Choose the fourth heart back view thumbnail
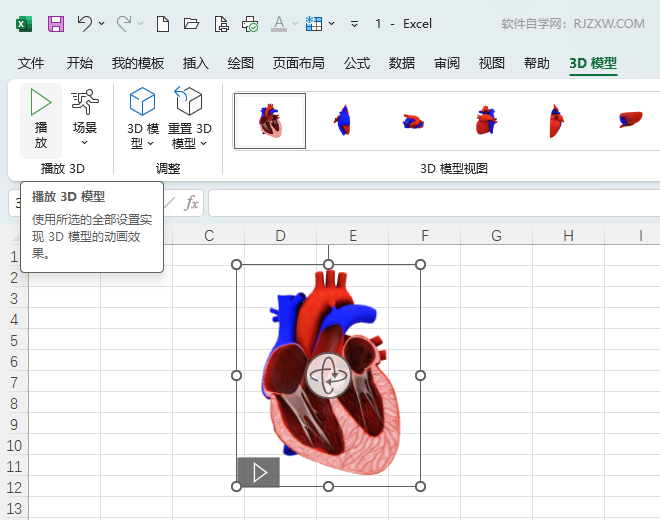This screenshot has width=660, height=520. coord(486,121)
